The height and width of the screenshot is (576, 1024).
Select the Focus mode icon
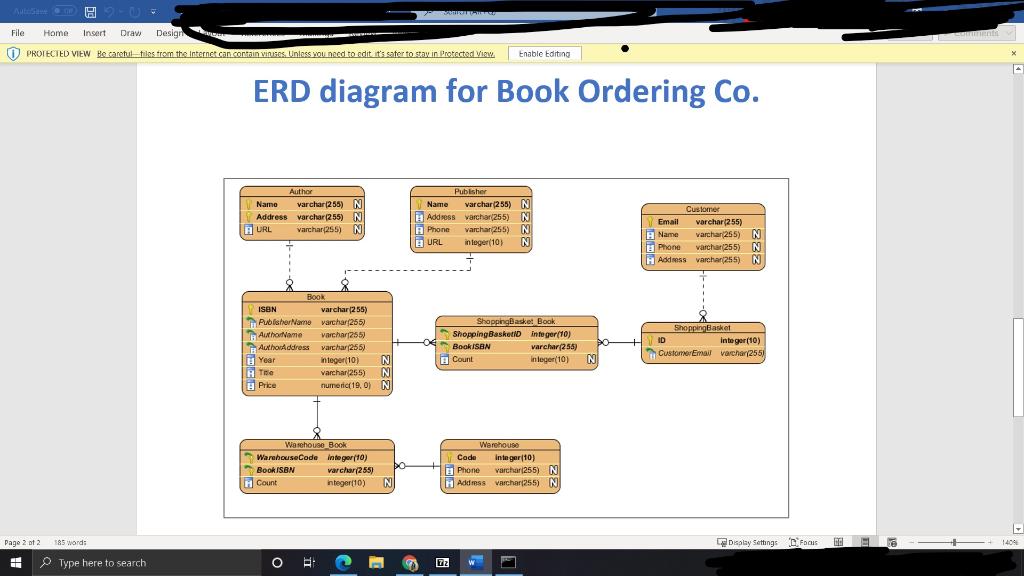click(803, 542)
